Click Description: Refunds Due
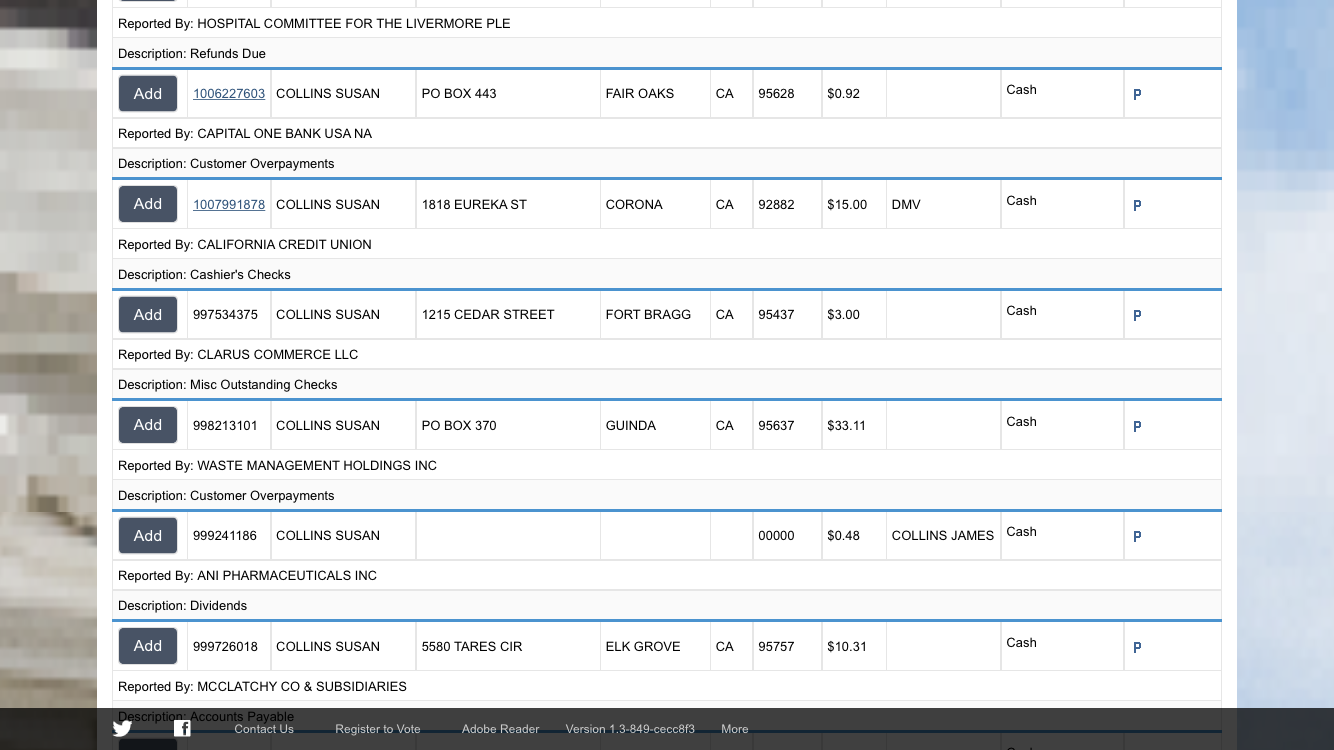The image size is (1334, 750). pos(192,54)
